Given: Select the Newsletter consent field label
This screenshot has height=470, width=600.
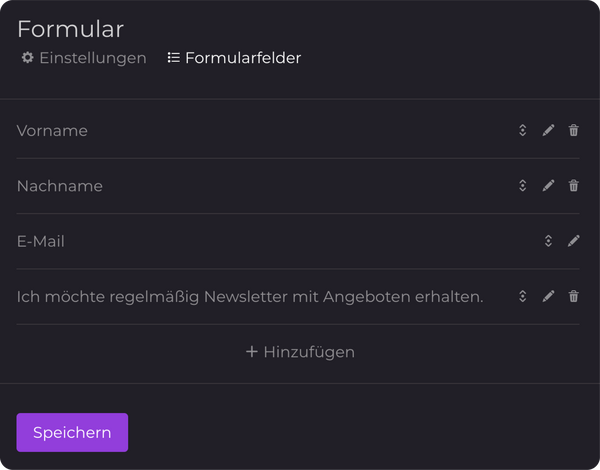Looking at the screenshot, I should coord(250,297).
